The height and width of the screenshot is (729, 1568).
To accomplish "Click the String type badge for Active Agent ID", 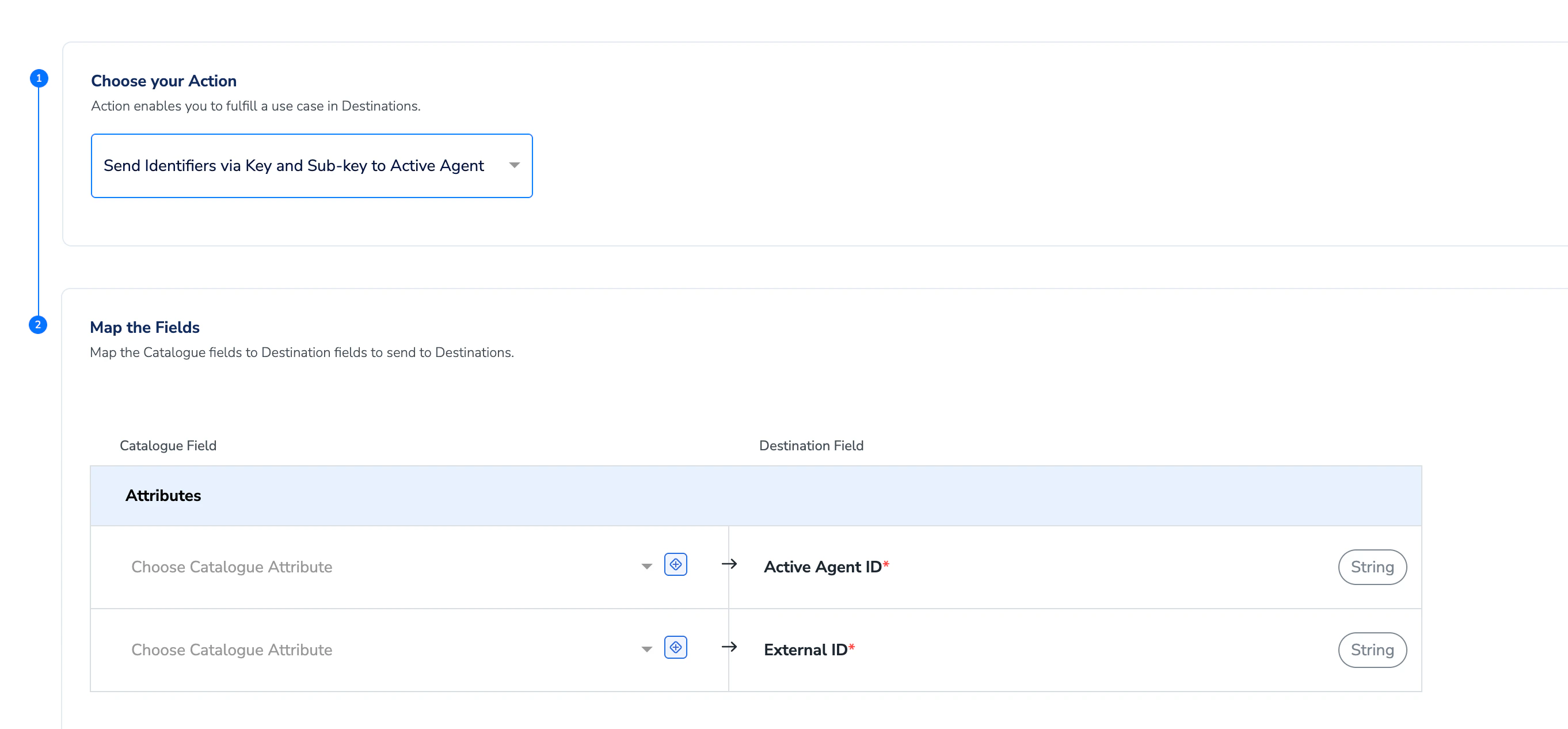I will click(x=1371, y=567).
